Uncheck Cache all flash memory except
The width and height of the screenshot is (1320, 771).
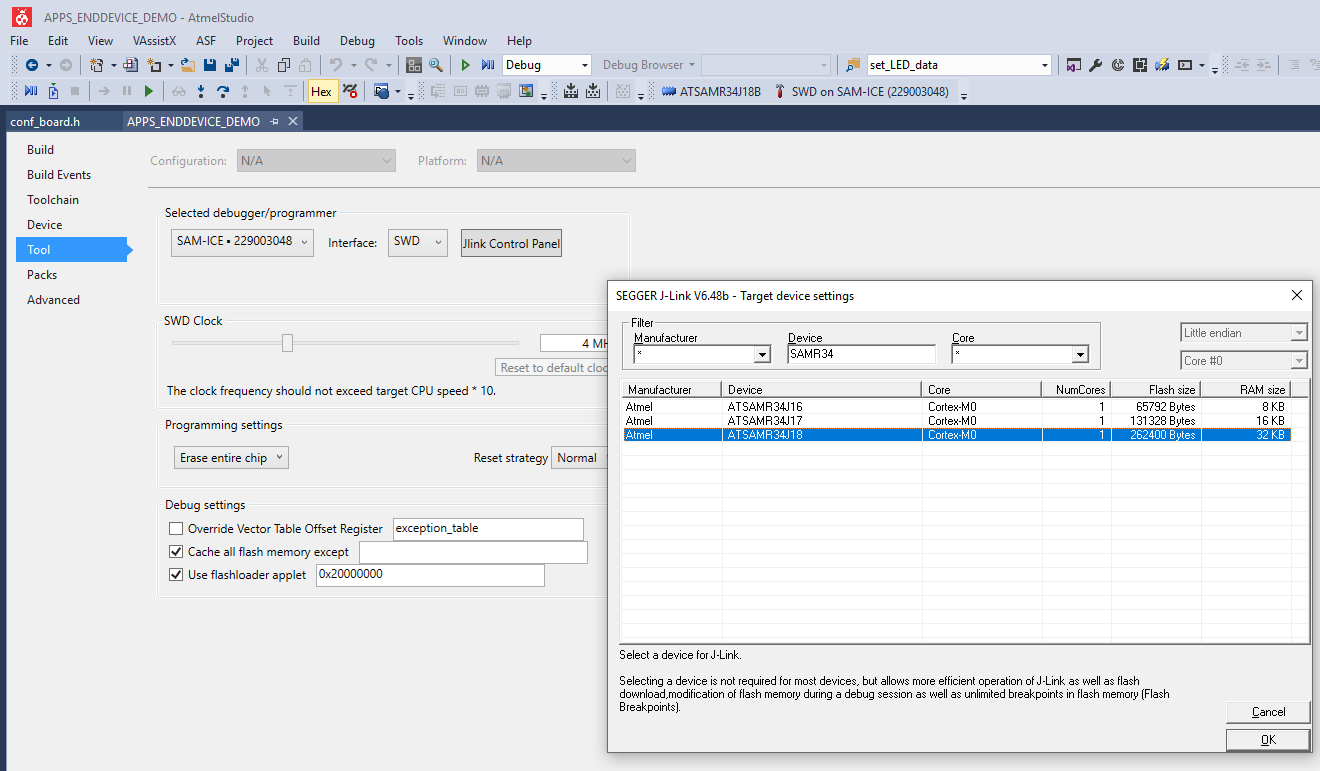(x=176, y=552)
